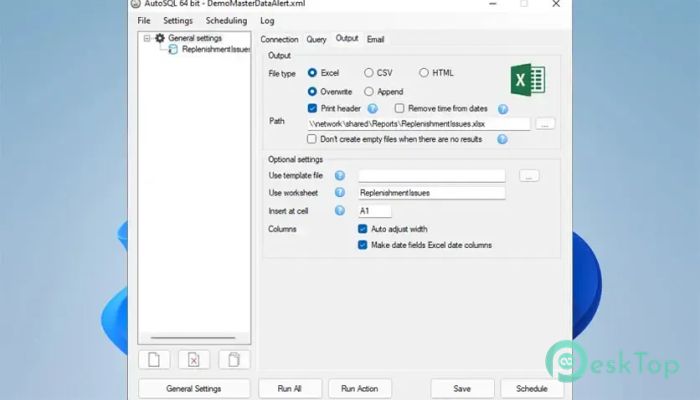Toggle Make date fields Excel date columns
This screenshot has height=400, width=700.
point(362,245)
